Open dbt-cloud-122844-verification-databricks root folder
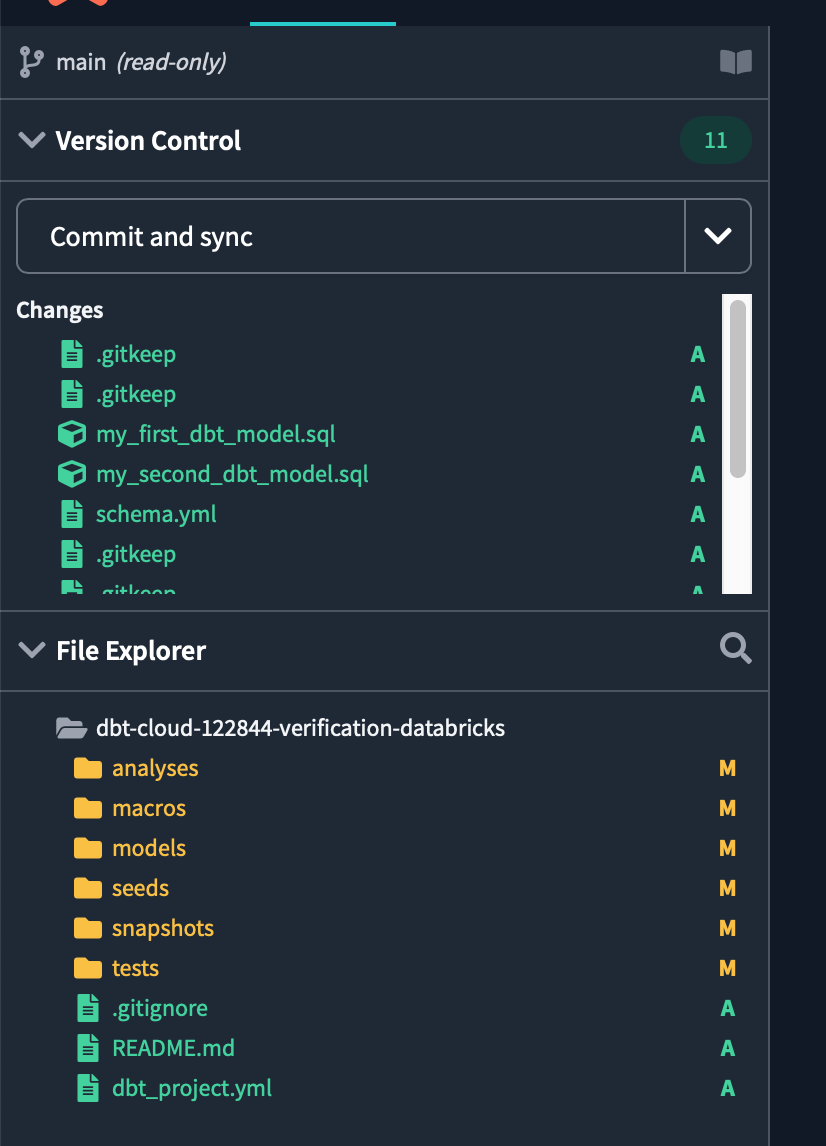826x1146 pixels. coord(300,728)
